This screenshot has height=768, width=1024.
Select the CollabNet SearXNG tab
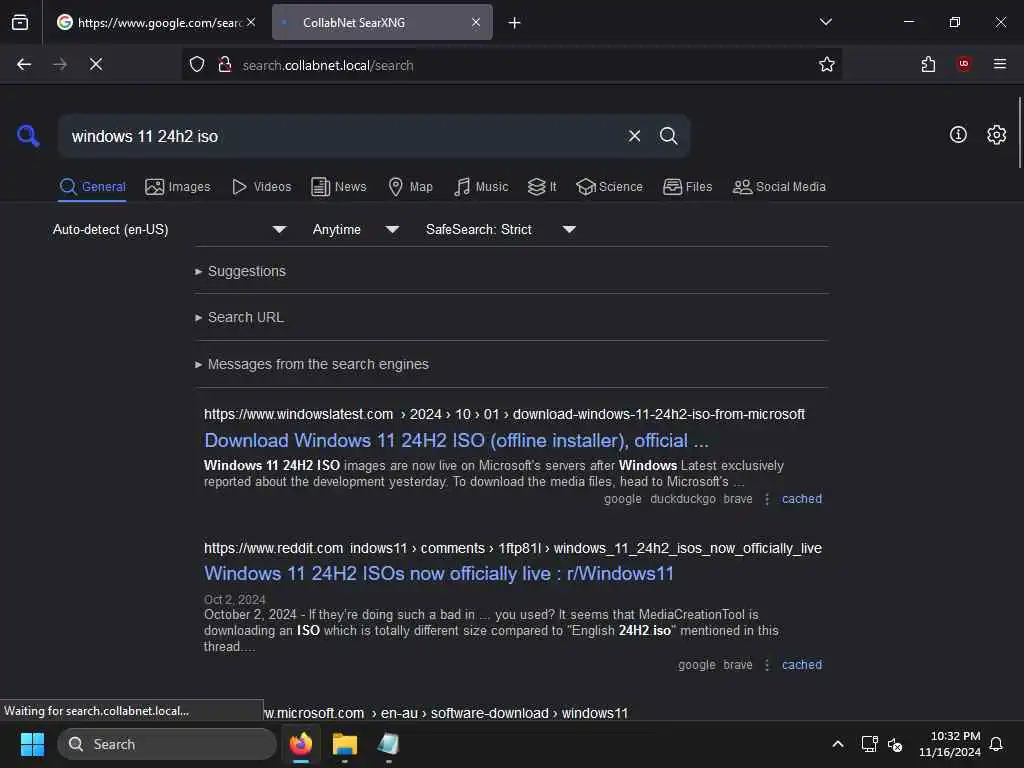click(x=382, y=22)
